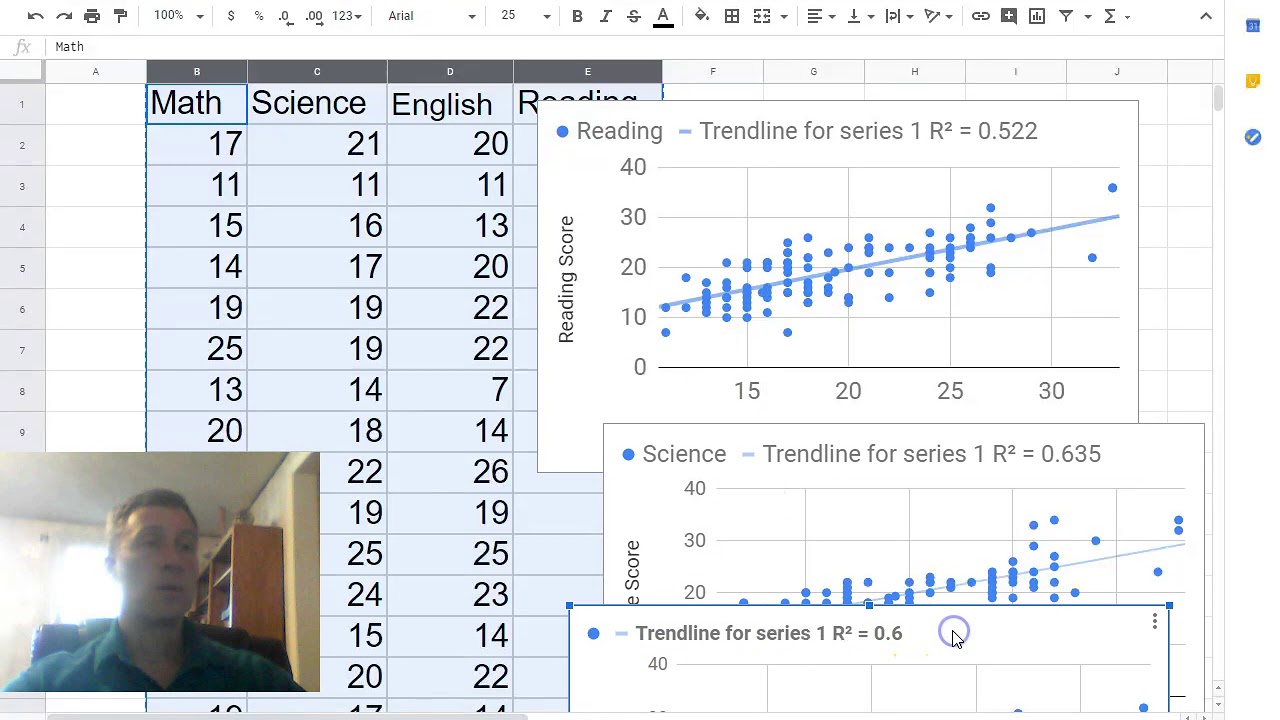Select column C header
Viewport: 1280px width, 720px height.
pos(317,72)
